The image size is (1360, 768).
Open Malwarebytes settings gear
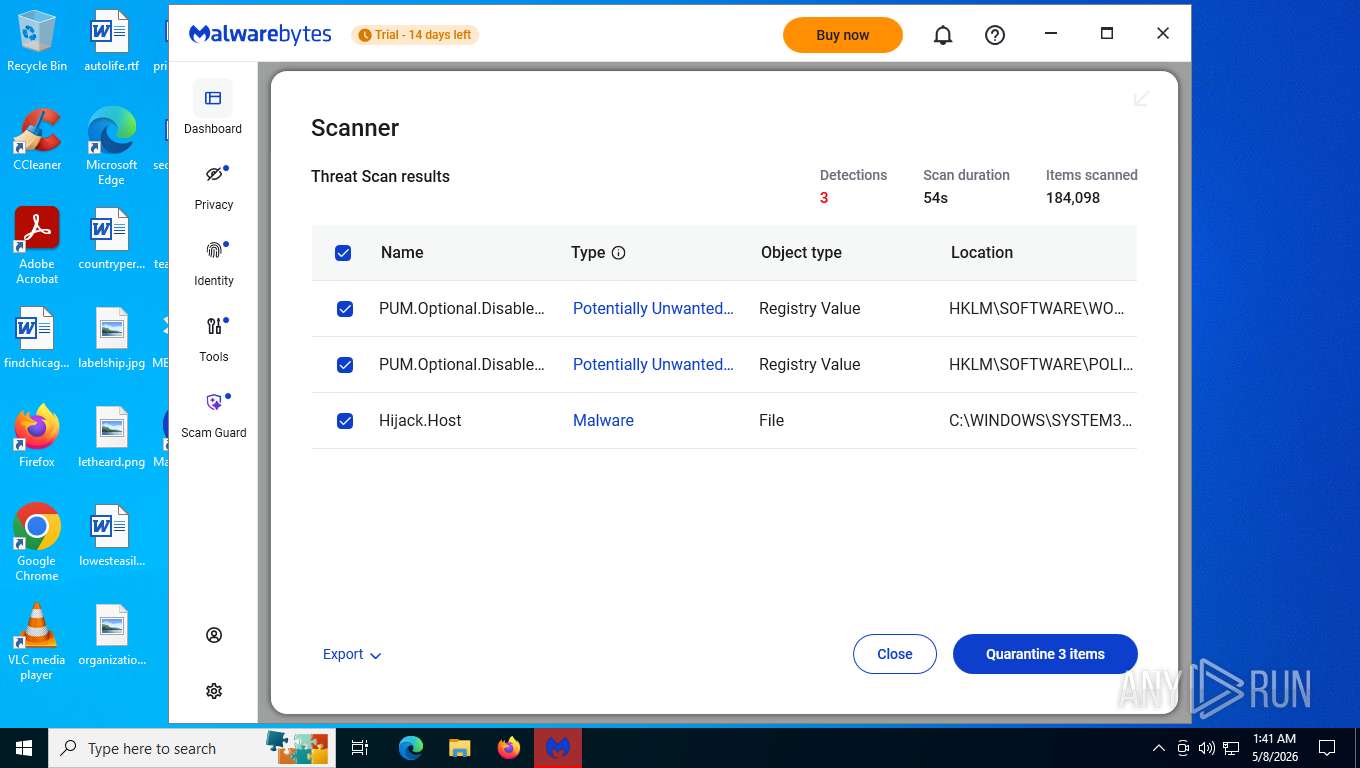pyautogui.click(x=214, y=691)
